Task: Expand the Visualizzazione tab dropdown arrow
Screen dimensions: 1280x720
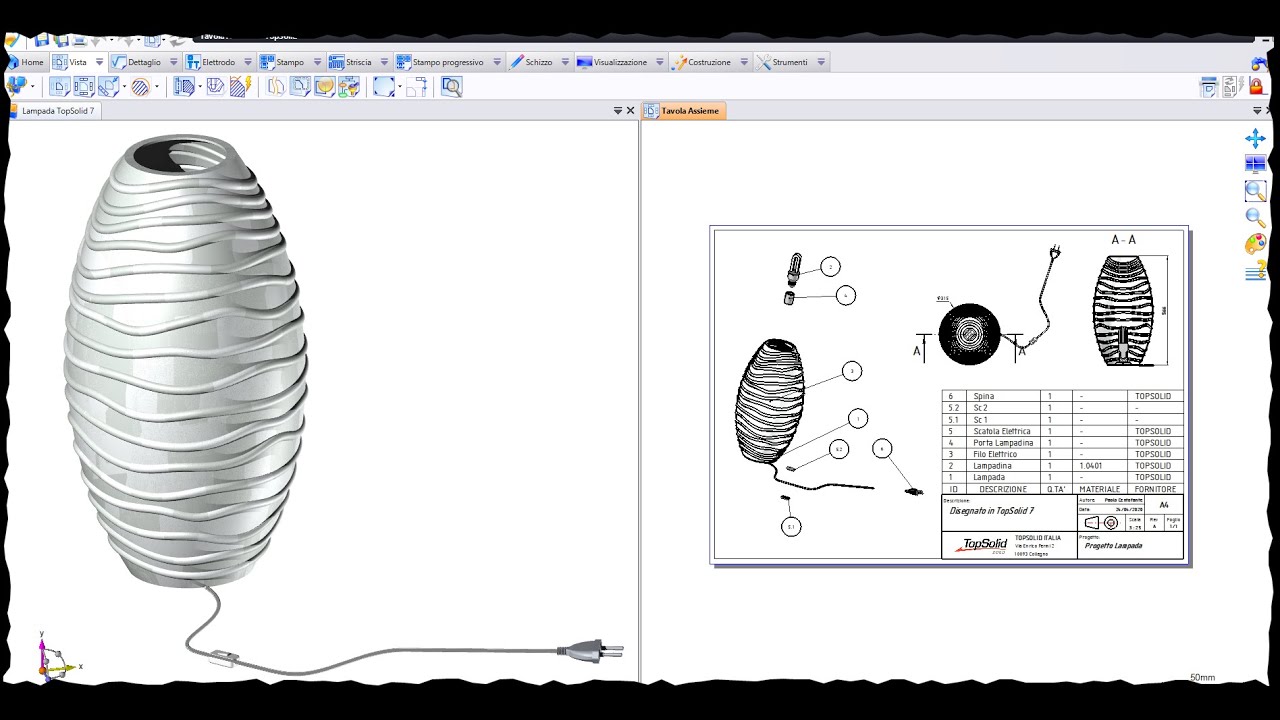Action: click(x=660, y=62)
